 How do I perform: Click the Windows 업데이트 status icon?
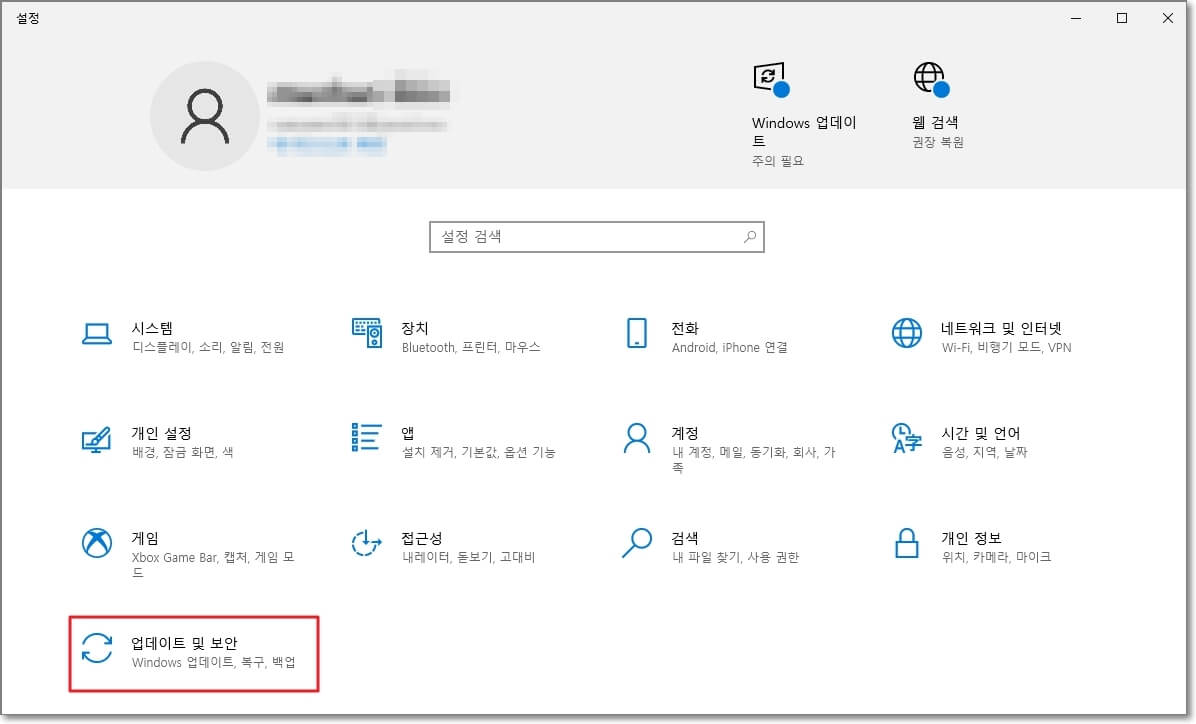771,80
